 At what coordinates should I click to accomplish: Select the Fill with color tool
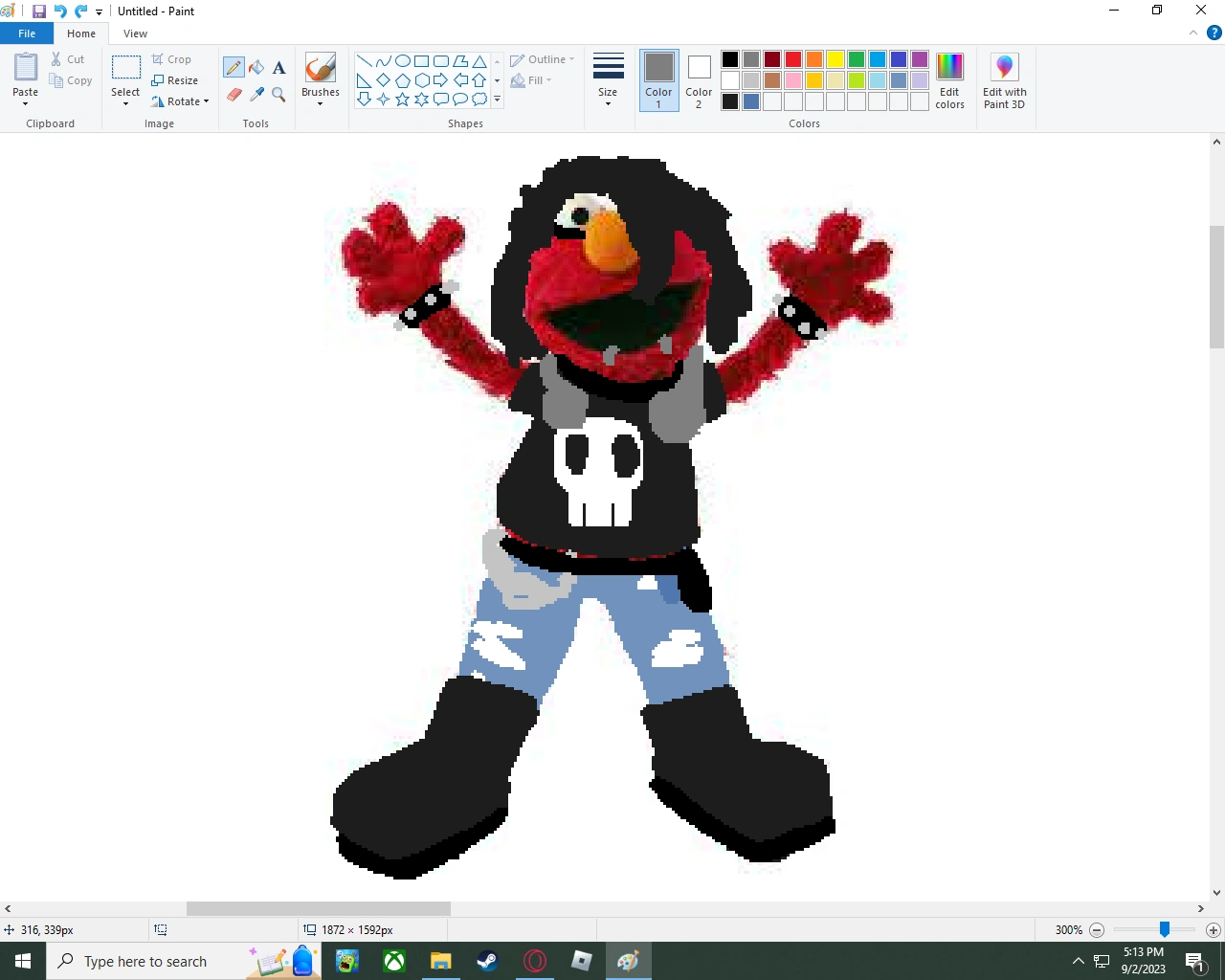pyautogui.click(x=256, y=67)
